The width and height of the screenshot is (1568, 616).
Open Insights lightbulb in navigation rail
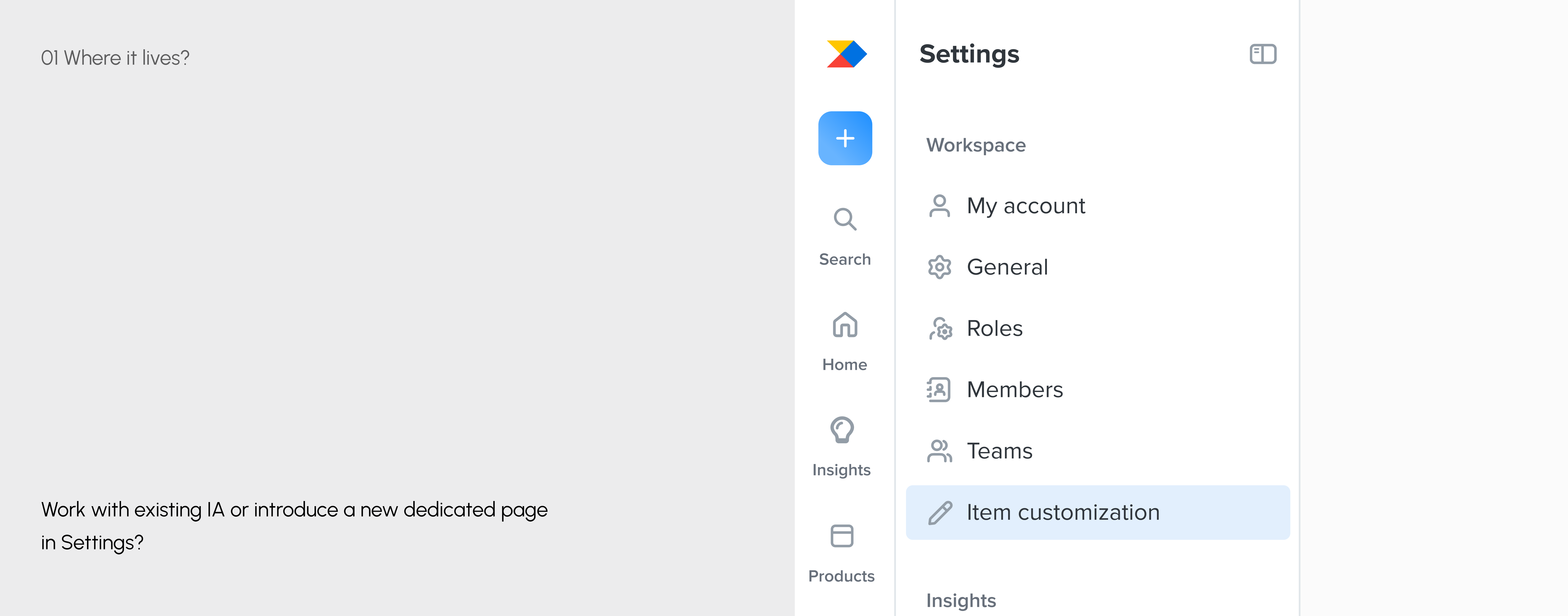pyautogui.click(x=842, y=447)
